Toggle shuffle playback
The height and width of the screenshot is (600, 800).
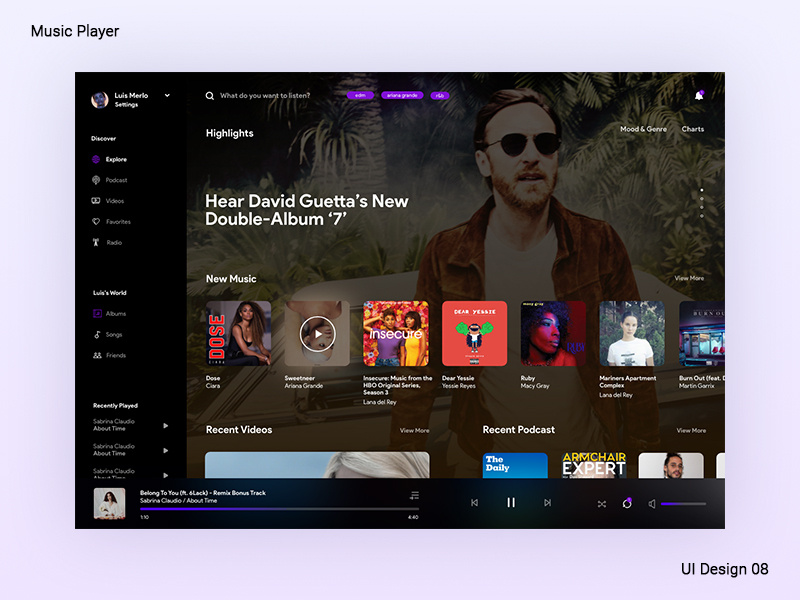pyautogui.click(x=602, y=504)
